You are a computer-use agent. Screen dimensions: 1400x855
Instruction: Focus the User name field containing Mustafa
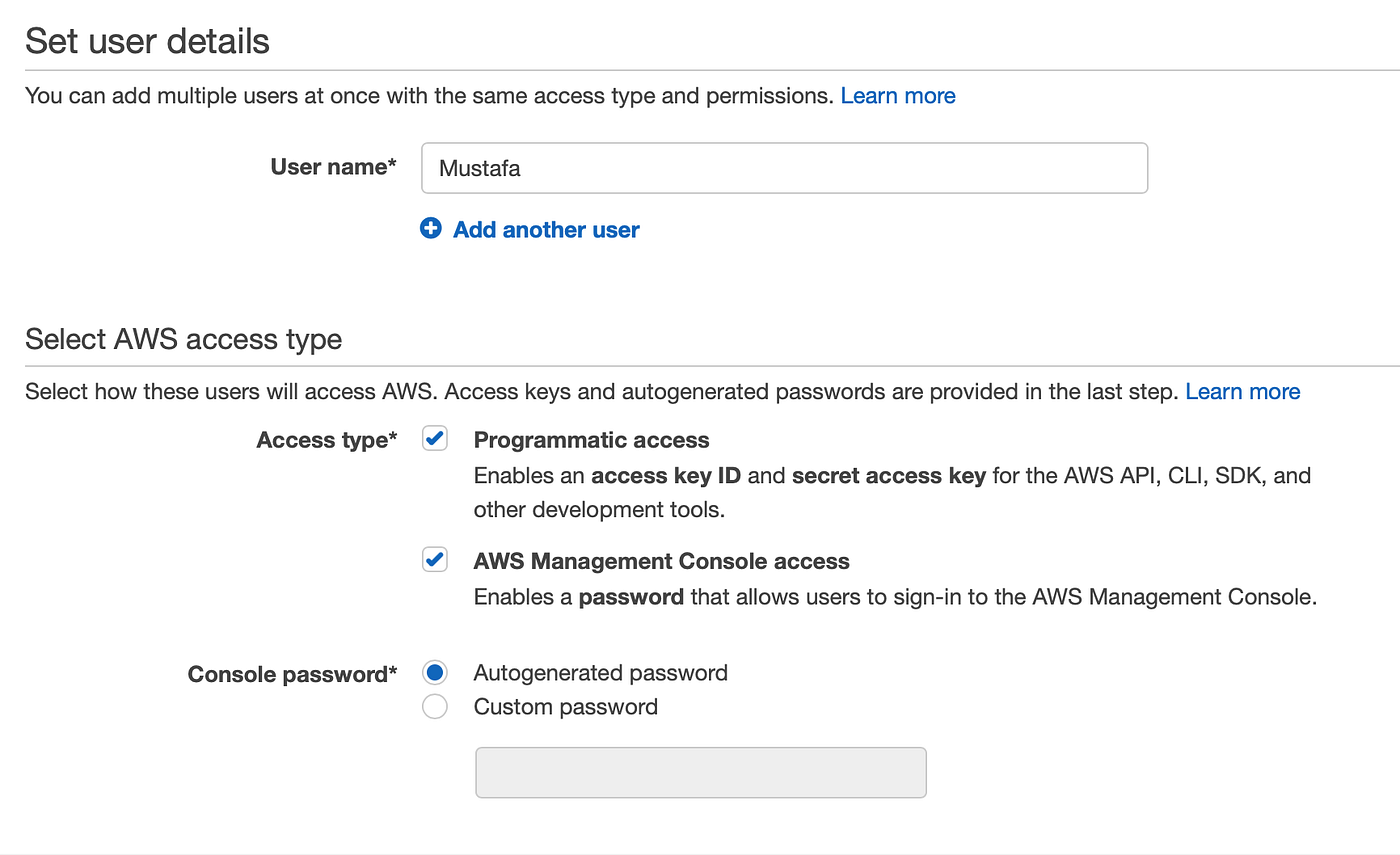tap(784, 168)
